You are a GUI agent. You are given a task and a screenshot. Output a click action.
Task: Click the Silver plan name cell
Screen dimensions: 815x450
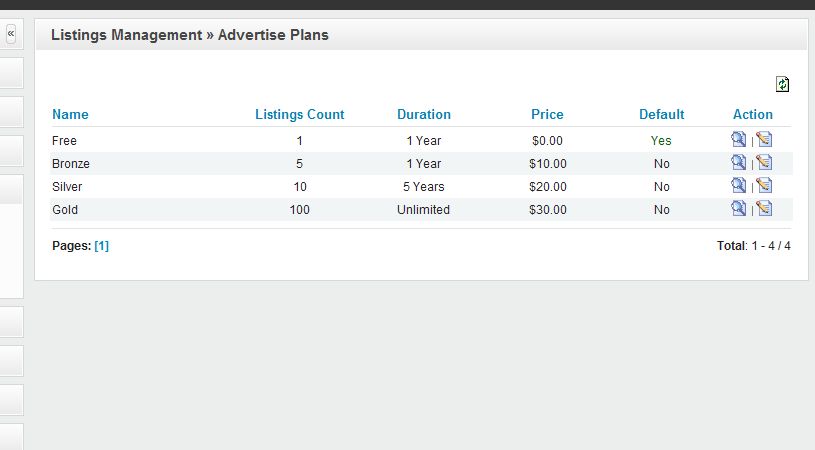(x=67, y=187)
